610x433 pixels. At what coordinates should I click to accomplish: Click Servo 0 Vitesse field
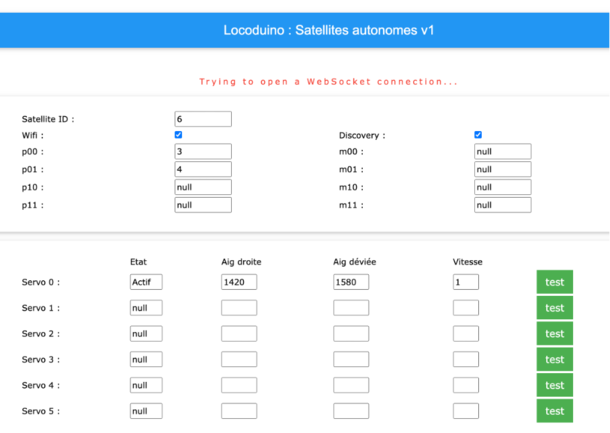(x=466, y=282)
